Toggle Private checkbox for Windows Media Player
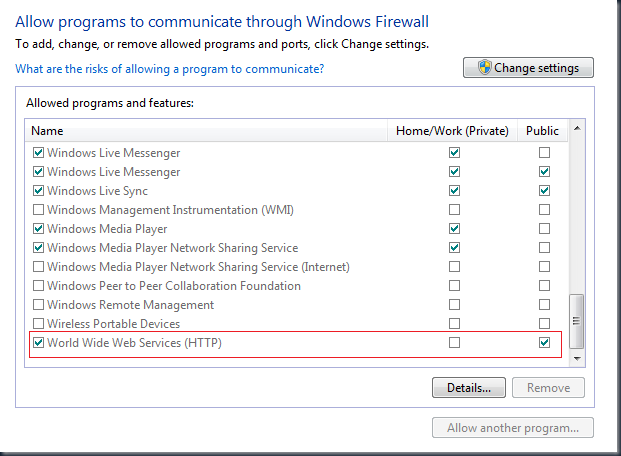Viewport: 621px width, 456px height. point(455,229)
